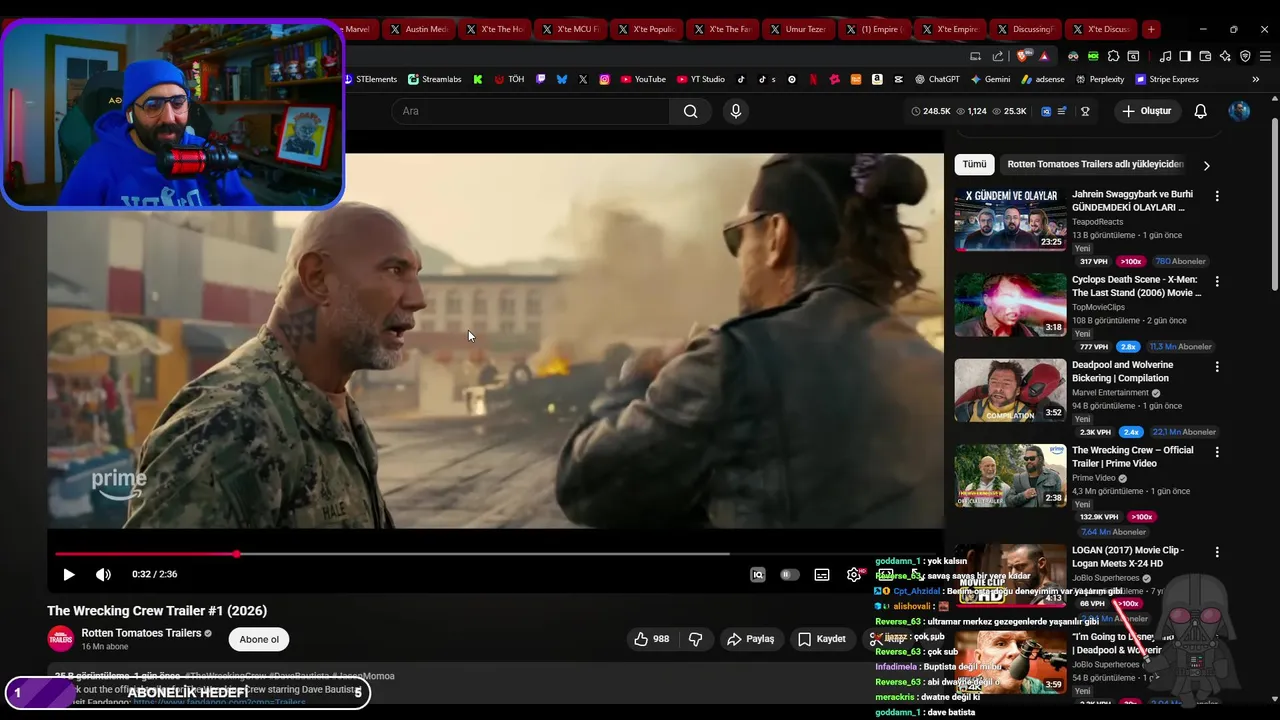
Task: Open menu for the LOGAN (2017) Movie Clip
Action: [1217, 552]
